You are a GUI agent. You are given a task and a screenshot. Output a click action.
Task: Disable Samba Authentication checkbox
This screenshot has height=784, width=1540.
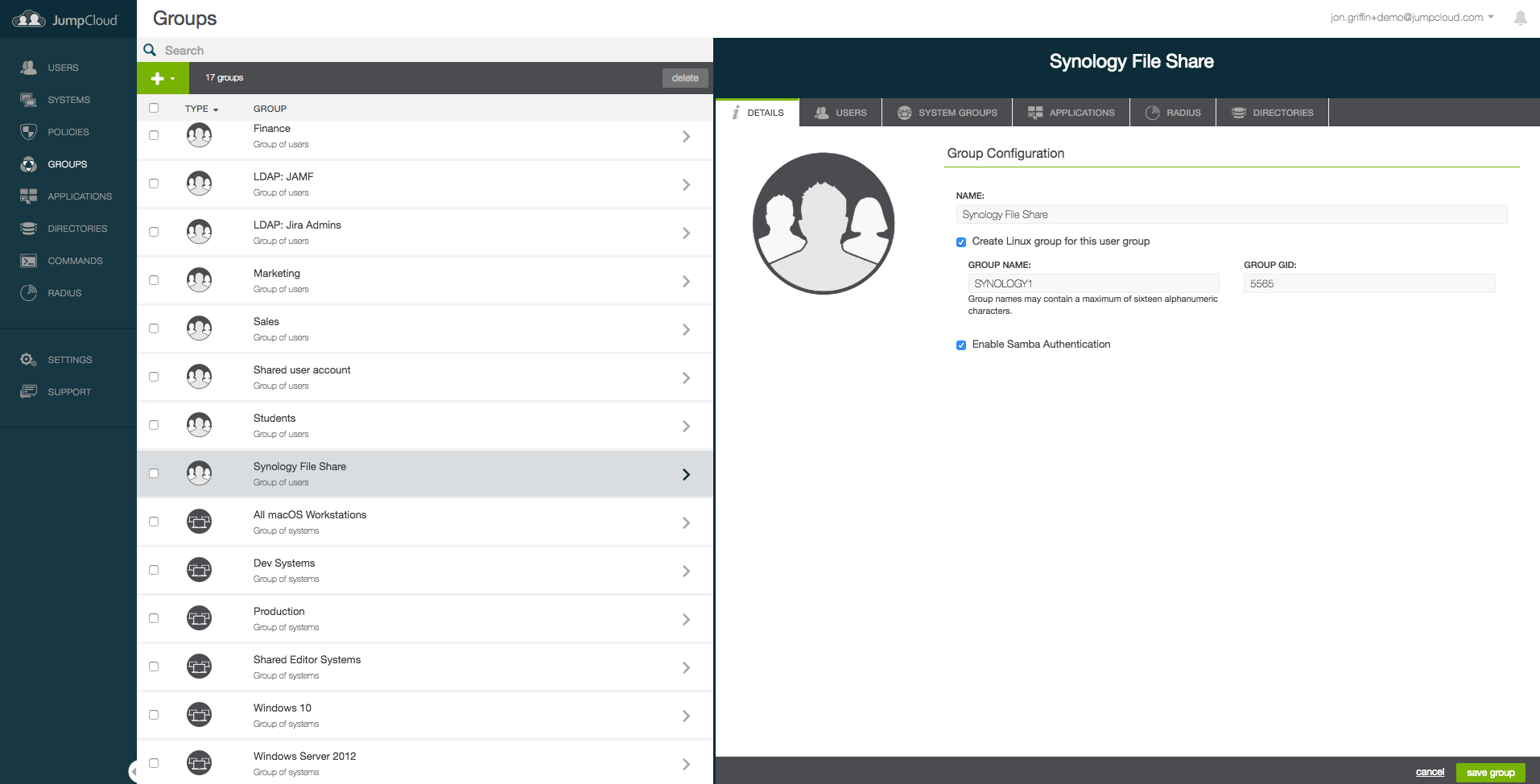coord(961,345)
